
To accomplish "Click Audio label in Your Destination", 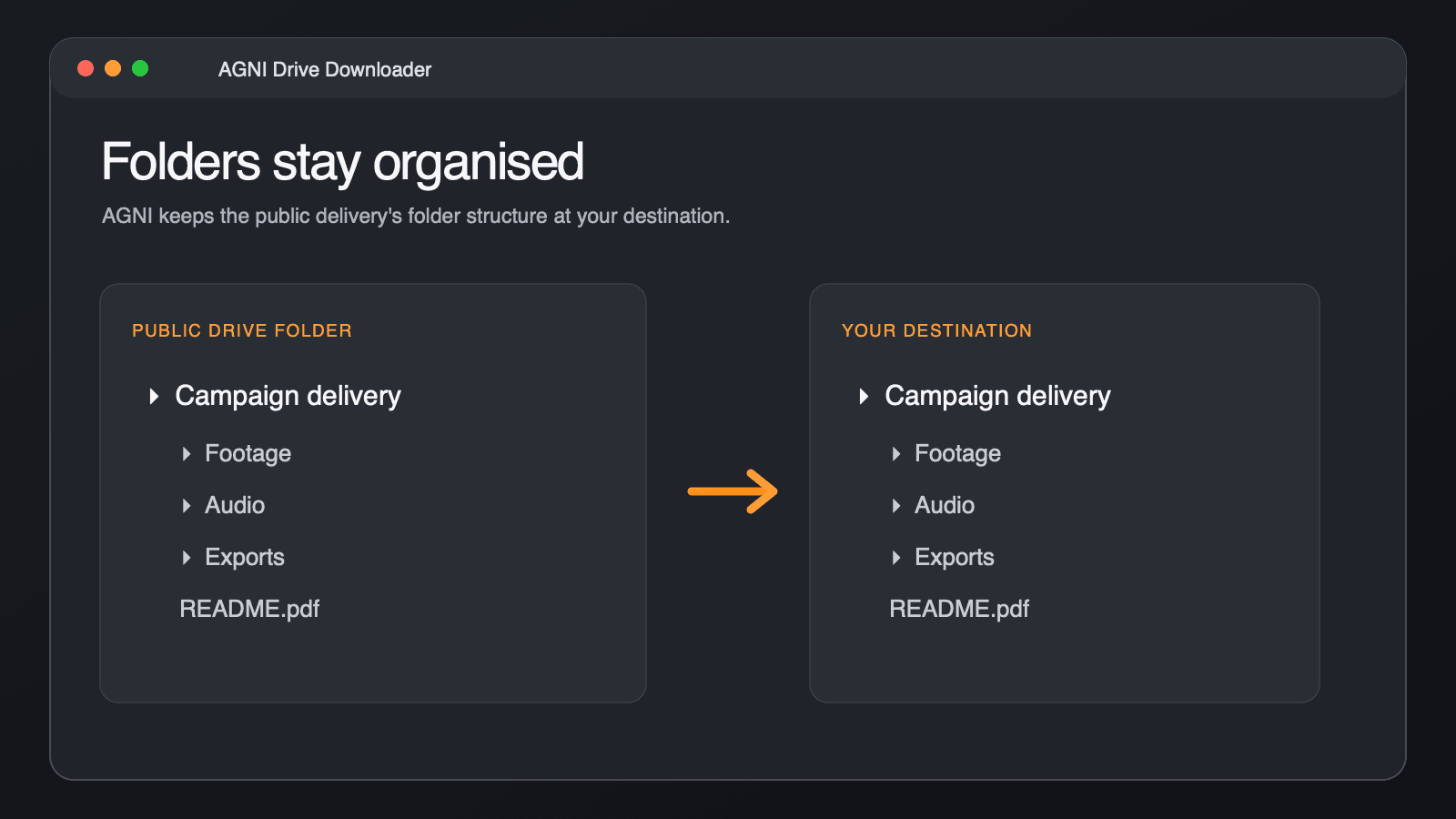I will [x=945, y=505].
